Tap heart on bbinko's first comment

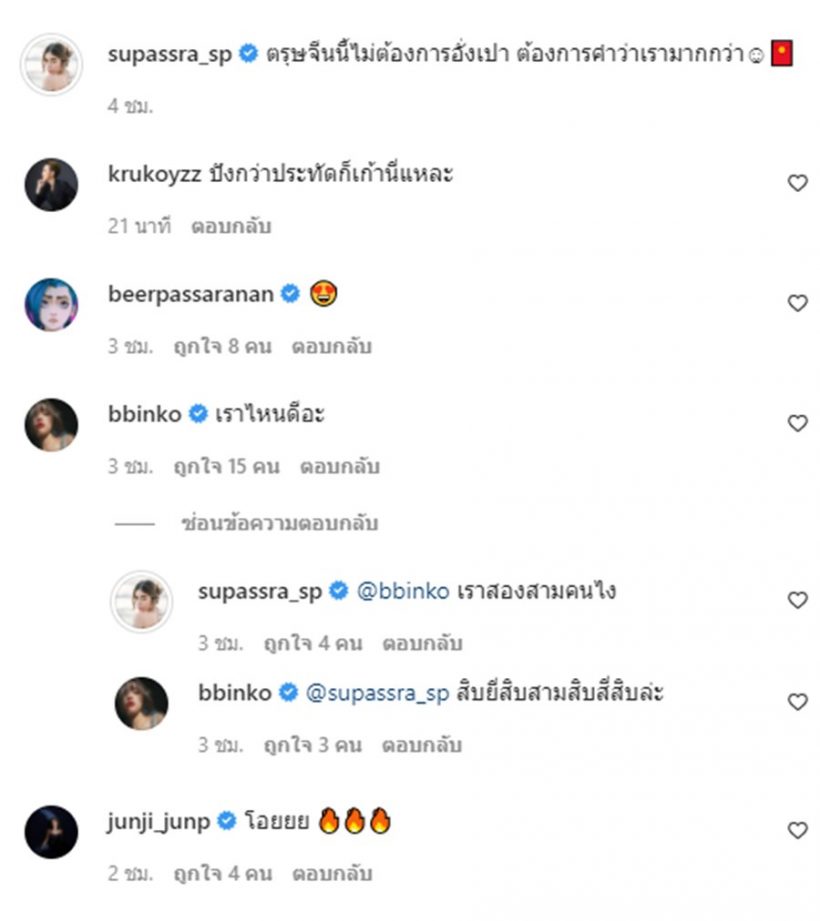tap(797, 423)
